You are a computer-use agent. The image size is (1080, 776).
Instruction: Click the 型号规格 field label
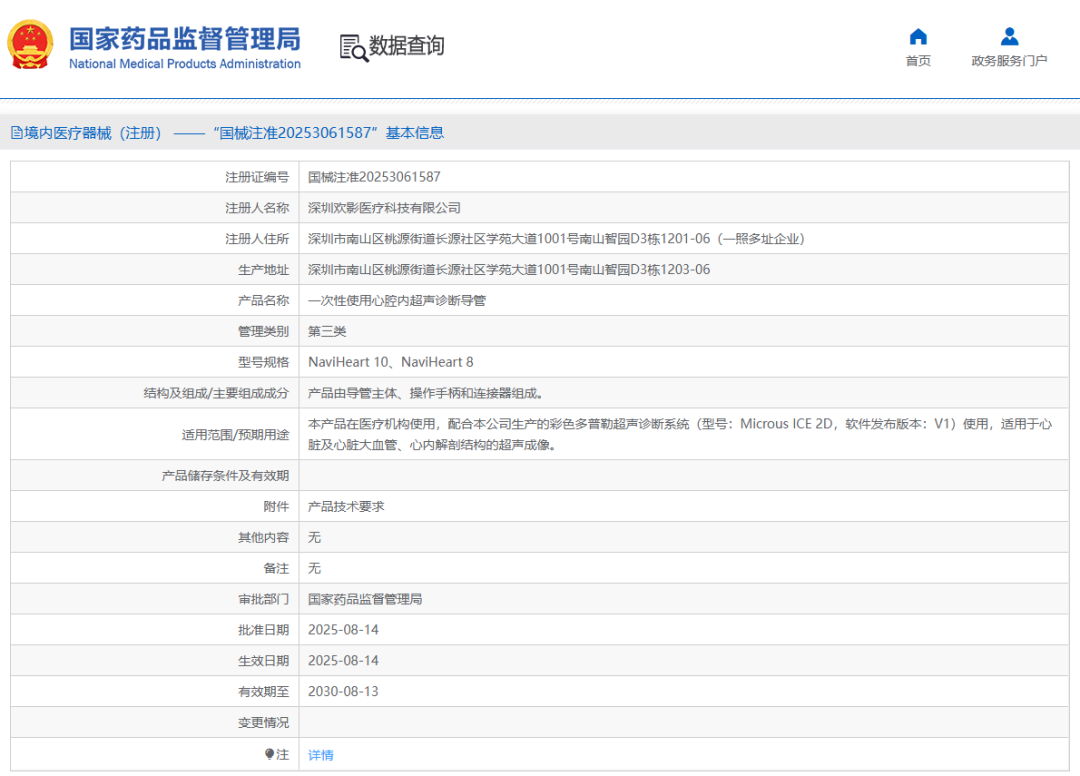[264, 362]
